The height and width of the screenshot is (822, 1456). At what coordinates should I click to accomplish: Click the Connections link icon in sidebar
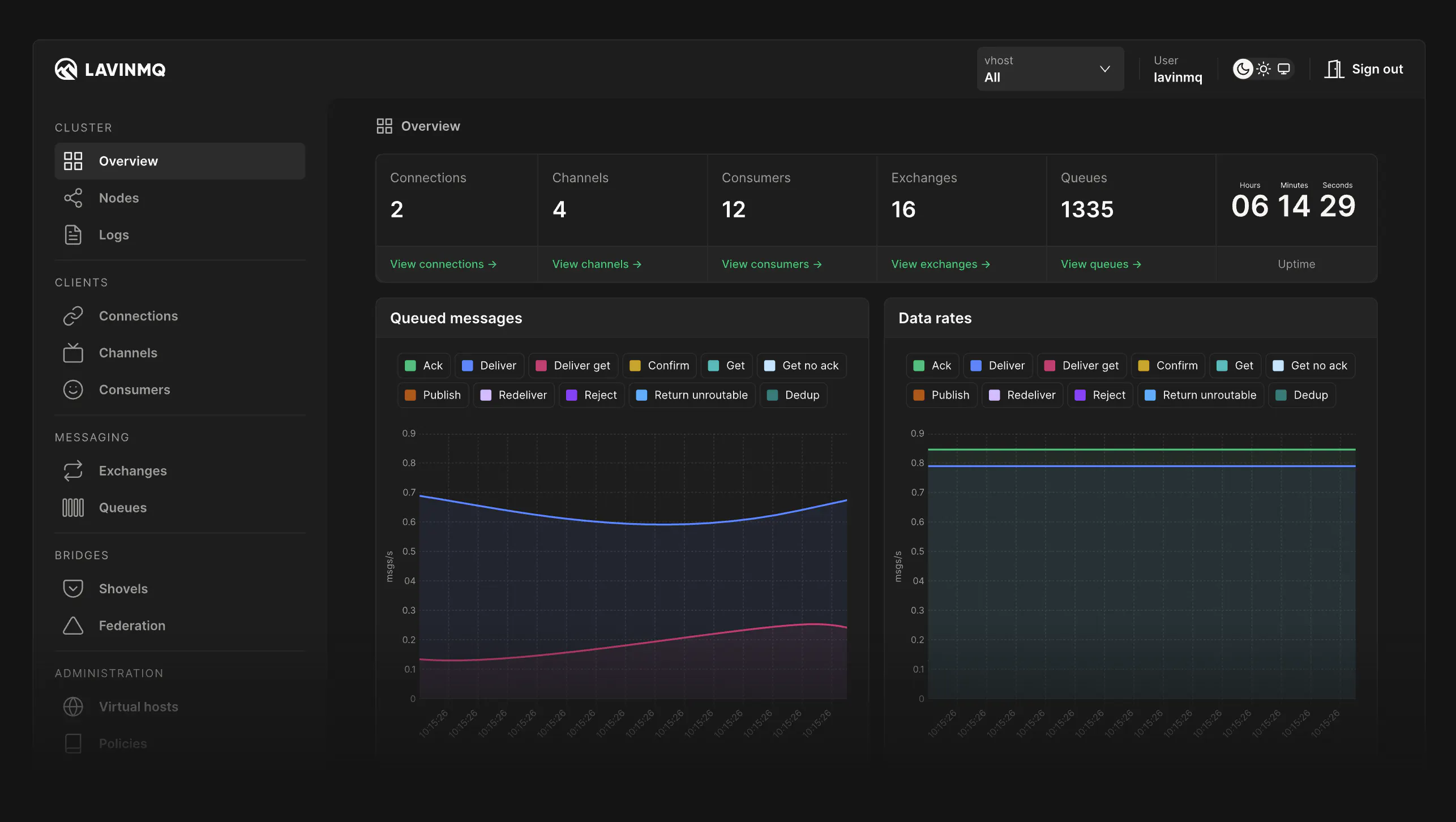[x=73, y=316]
